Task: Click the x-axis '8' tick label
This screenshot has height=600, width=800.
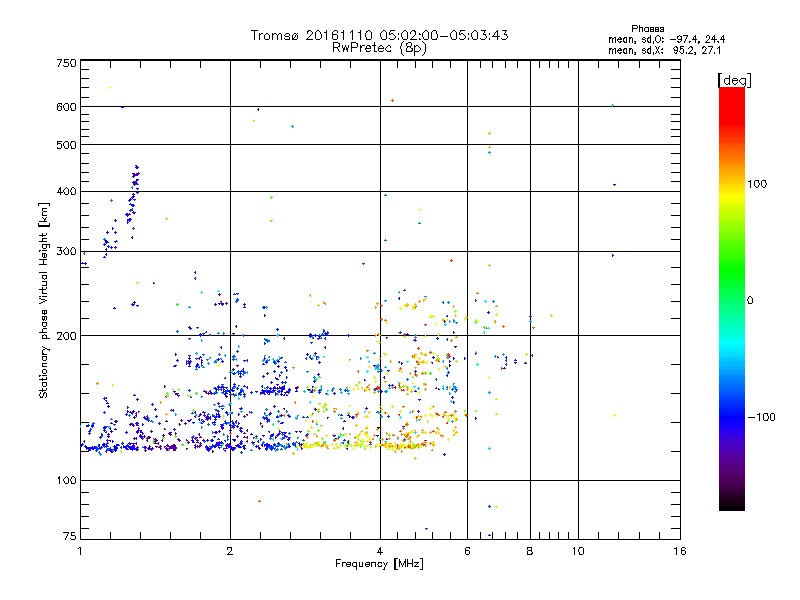Action: point(530,551)
